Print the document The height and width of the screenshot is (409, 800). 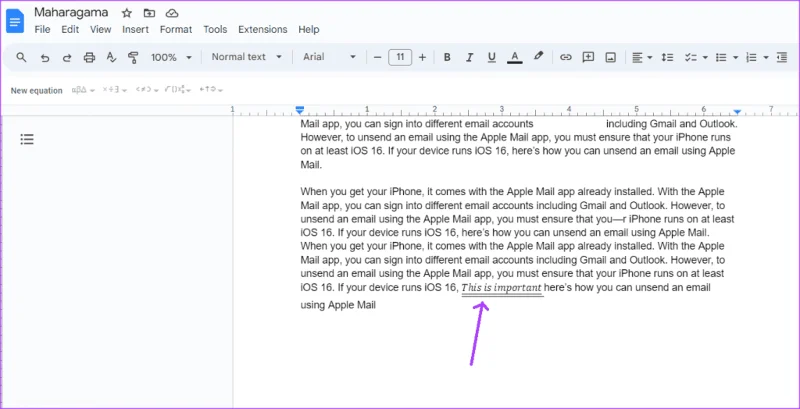(x=89, y=57)
